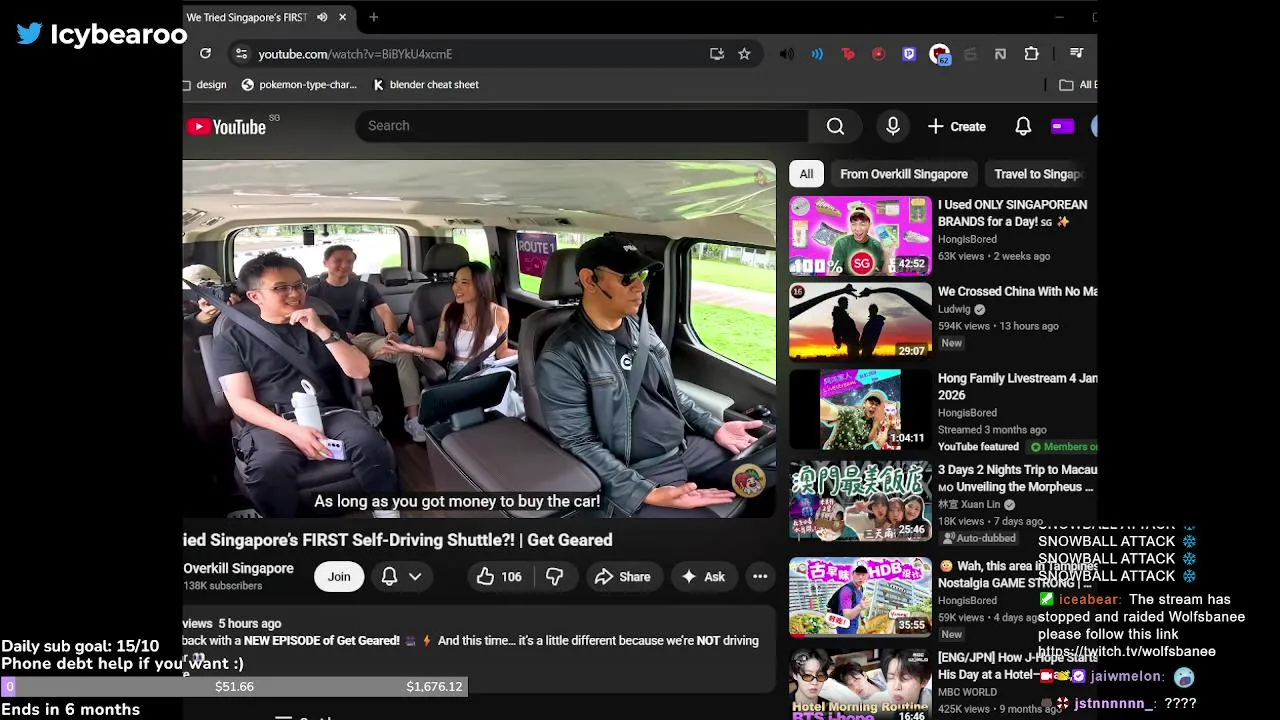This screenshot has height=720, width=1280.
Task: Click the YouTube featured label
Action: coord(978,447)
